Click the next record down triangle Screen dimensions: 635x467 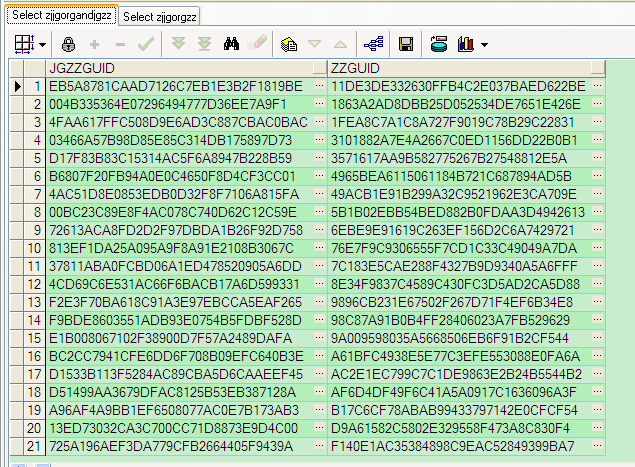(315, 43)
